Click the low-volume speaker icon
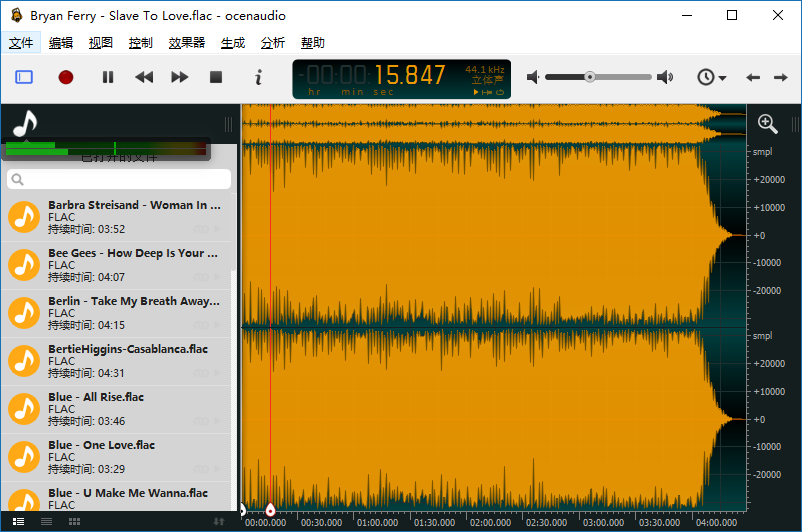The image size is (802, 532). [533, 77]
